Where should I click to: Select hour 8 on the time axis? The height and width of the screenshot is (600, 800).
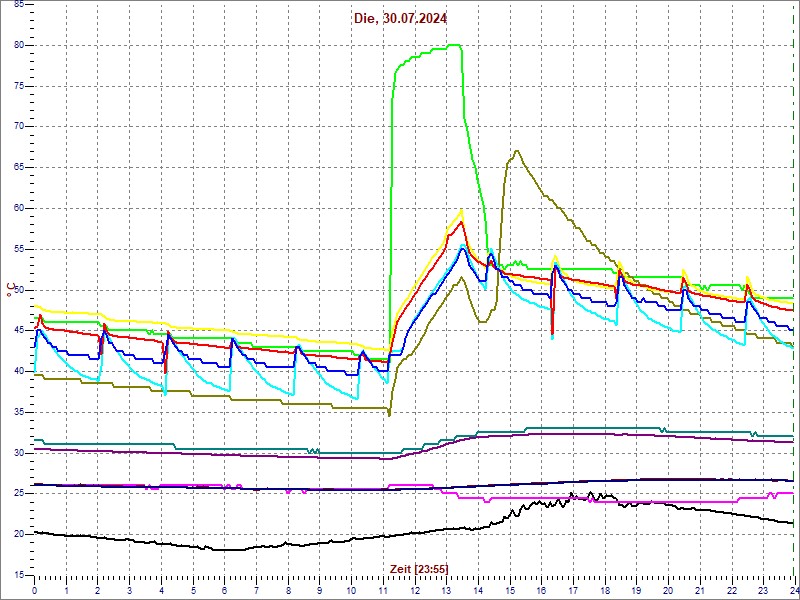[288, 590]
